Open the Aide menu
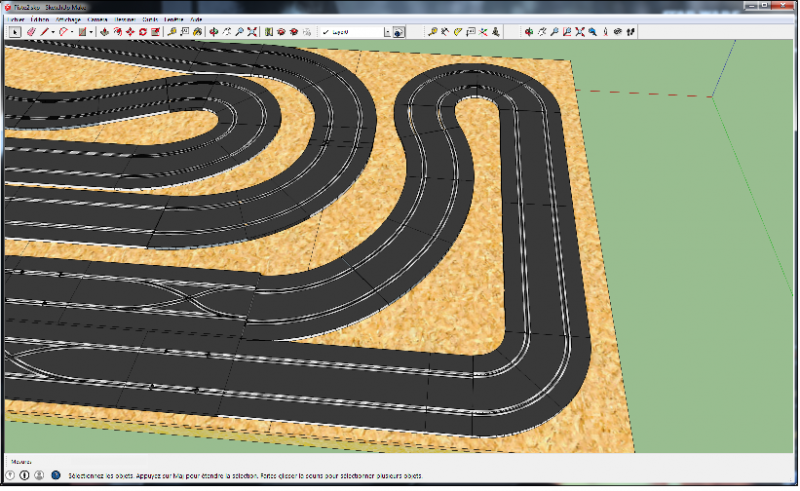This screenshot has width=800, height=491. click(x=196, y=19)
